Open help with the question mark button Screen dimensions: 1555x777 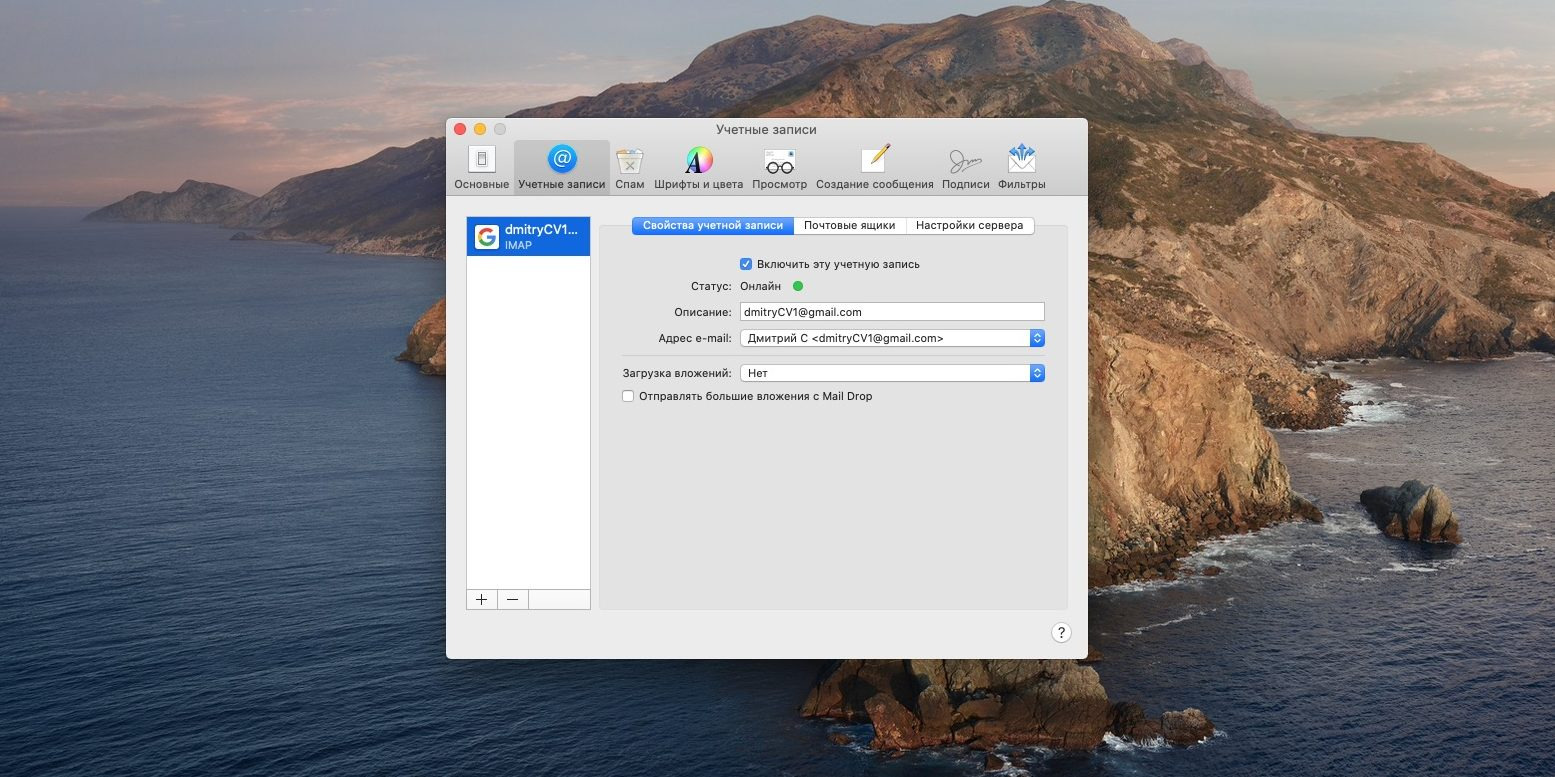[1062, 632]
